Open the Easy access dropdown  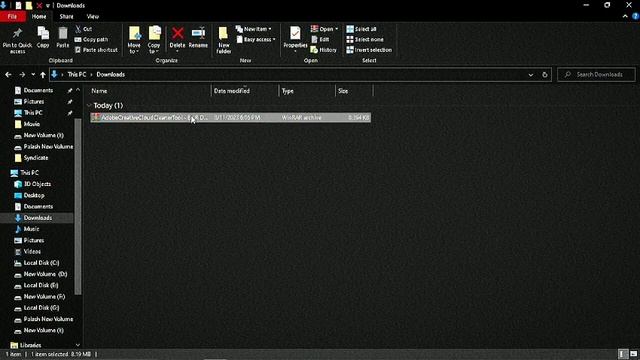point(256,40)
